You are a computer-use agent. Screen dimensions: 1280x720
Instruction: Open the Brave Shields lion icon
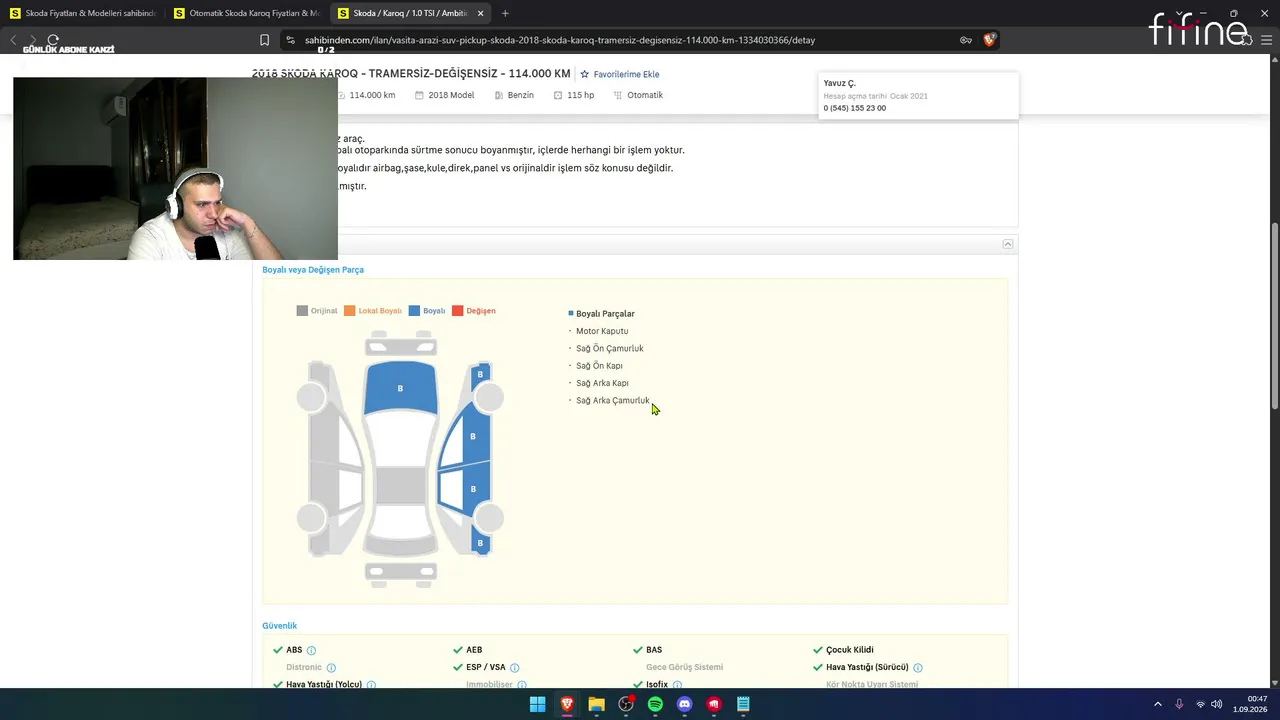(989, 40)
